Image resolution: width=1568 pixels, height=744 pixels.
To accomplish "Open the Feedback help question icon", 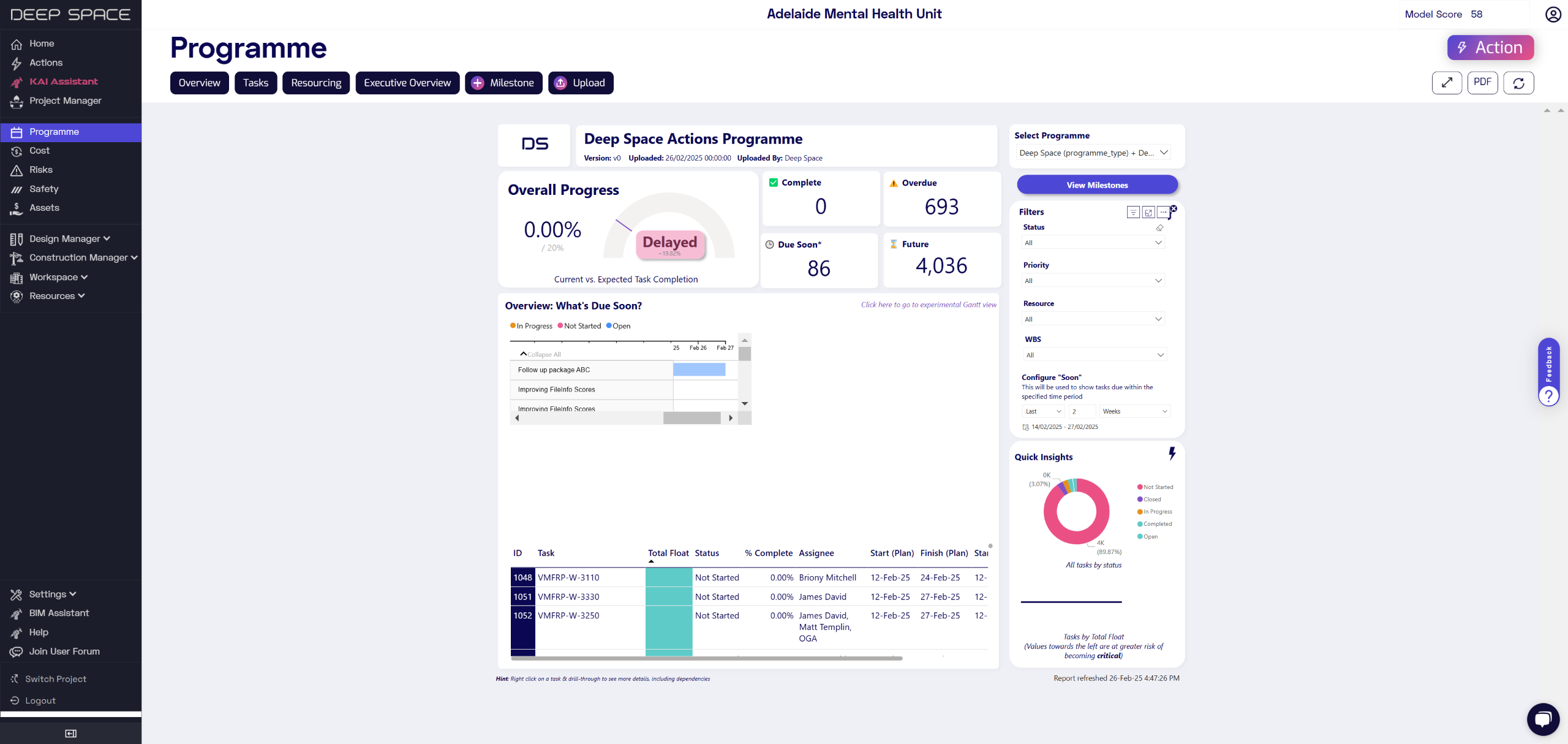I will point(1548,396).
